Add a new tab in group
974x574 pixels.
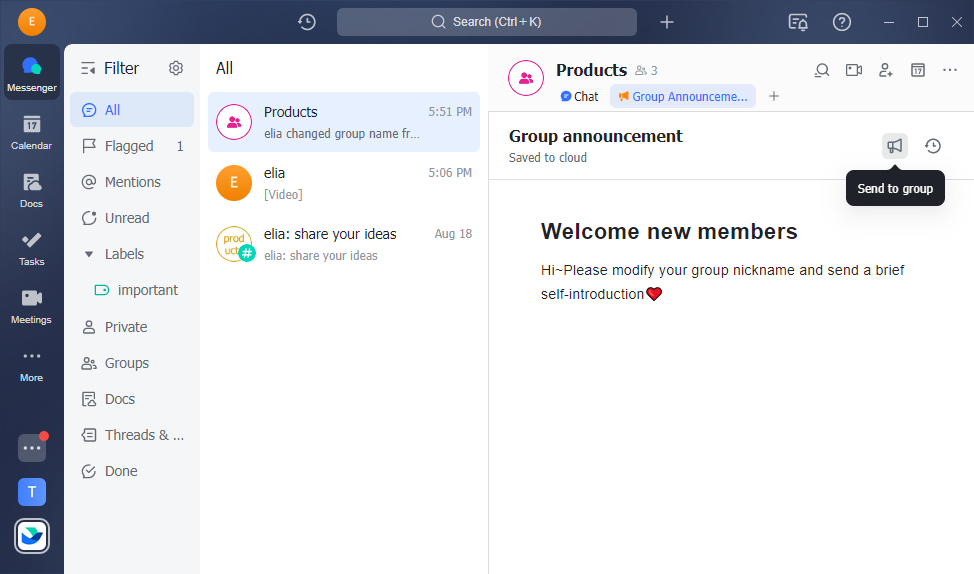point(774,97)
